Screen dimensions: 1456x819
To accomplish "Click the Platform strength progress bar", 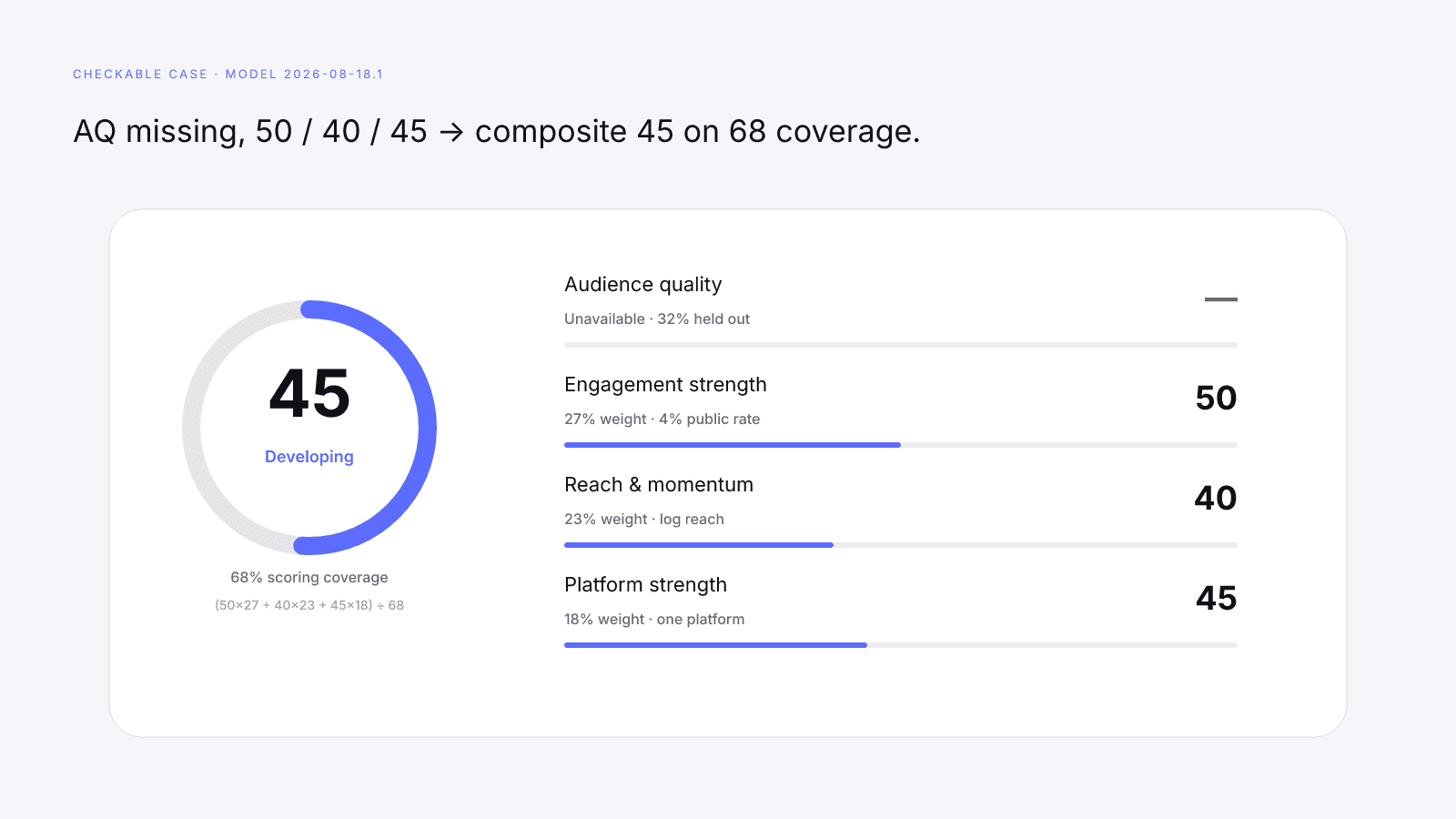I will pos(901,645).
